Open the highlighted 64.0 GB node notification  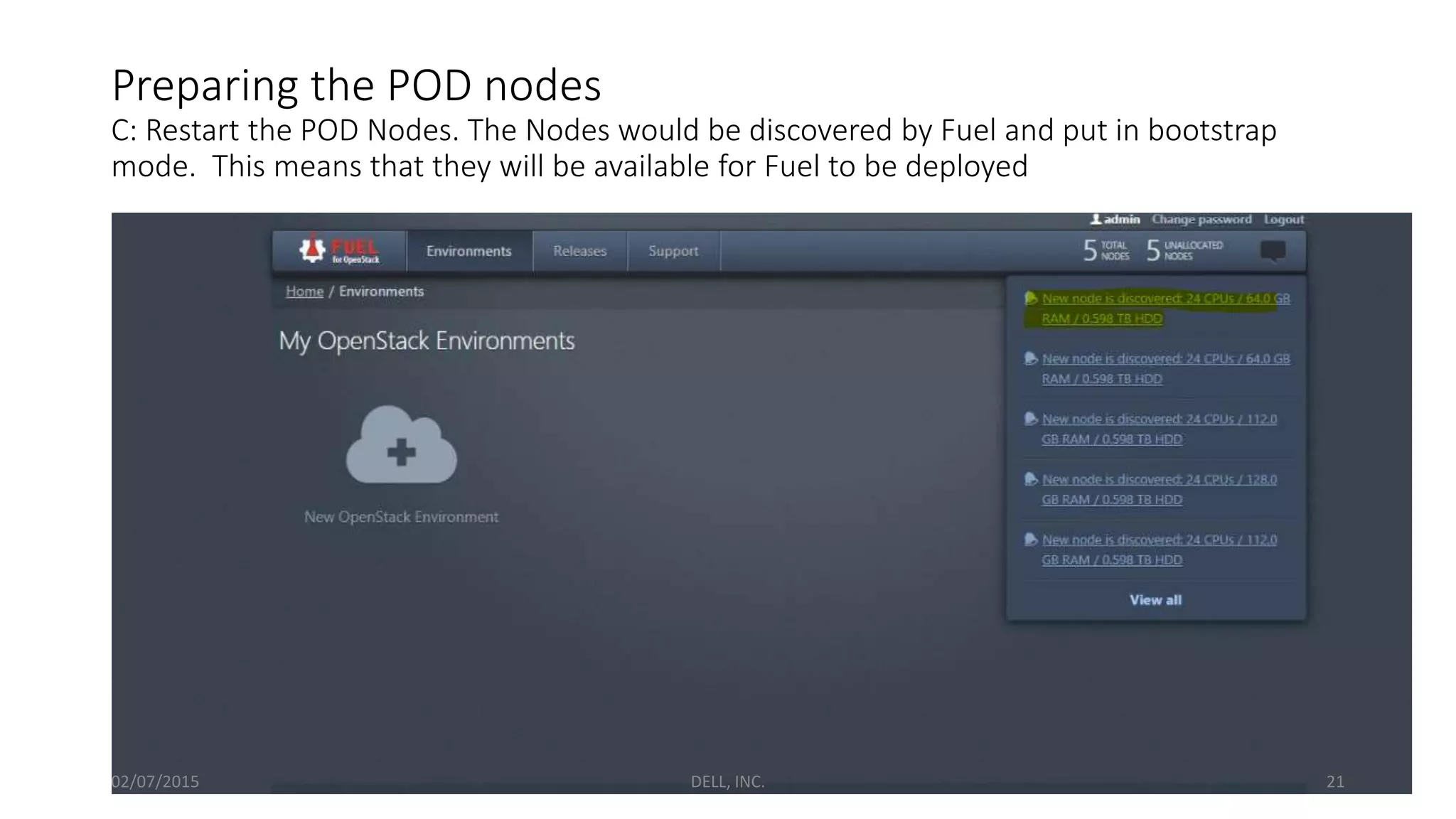click(x=1166, y=309)
